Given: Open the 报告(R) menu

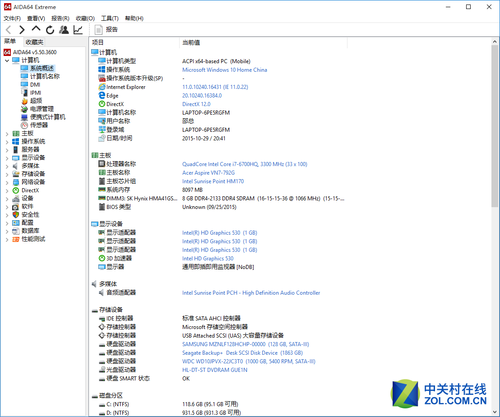Looking at the screenshot, I should 60,18.
